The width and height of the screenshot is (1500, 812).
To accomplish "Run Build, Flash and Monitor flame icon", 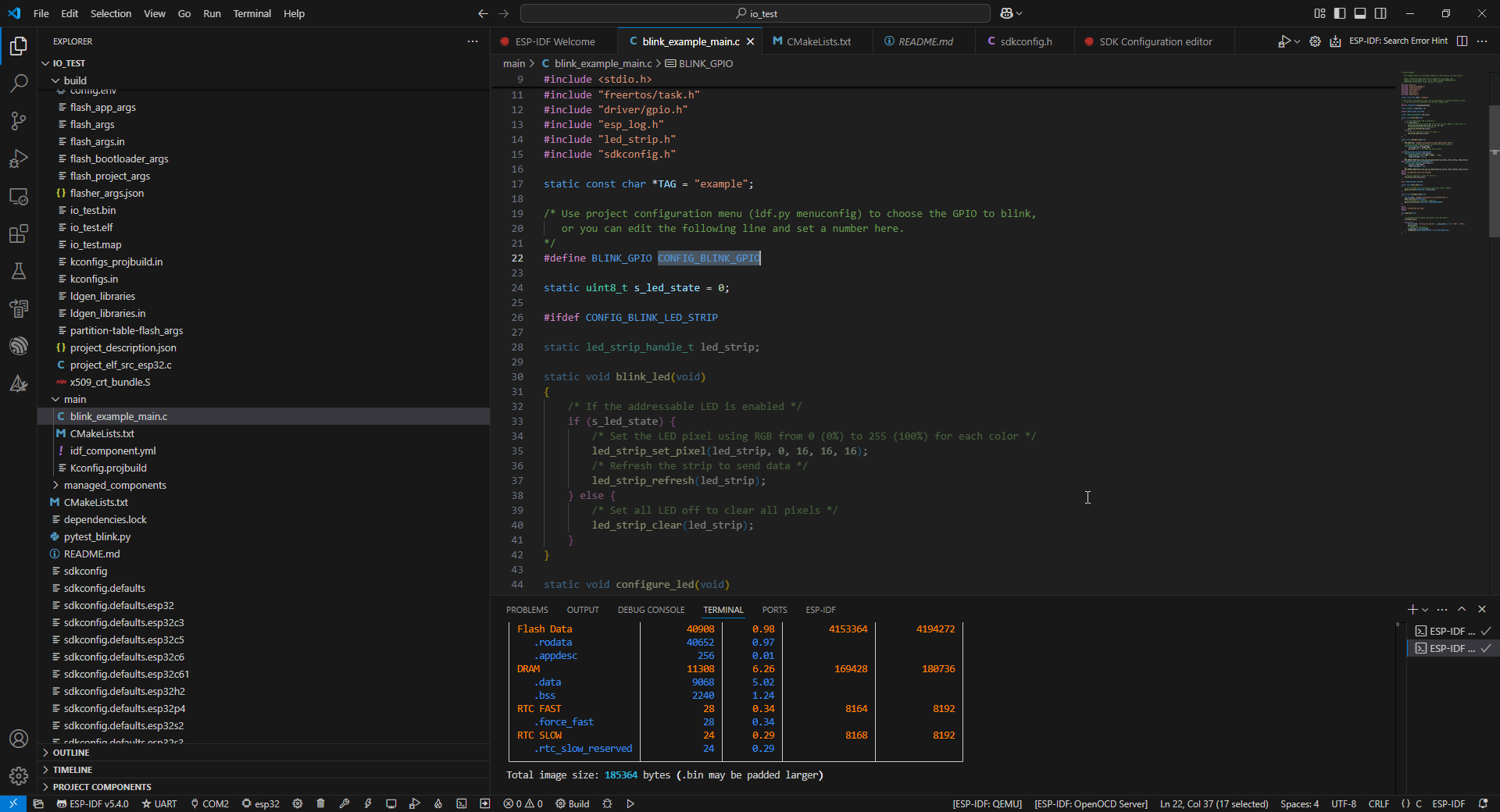I will coord(438,803).
